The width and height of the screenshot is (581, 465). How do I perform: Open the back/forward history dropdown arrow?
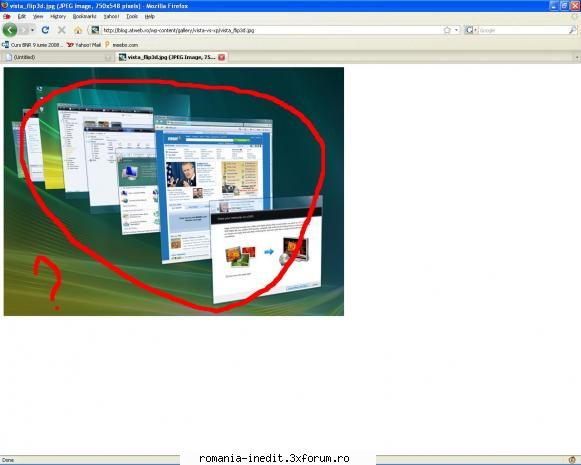(33, 30)
